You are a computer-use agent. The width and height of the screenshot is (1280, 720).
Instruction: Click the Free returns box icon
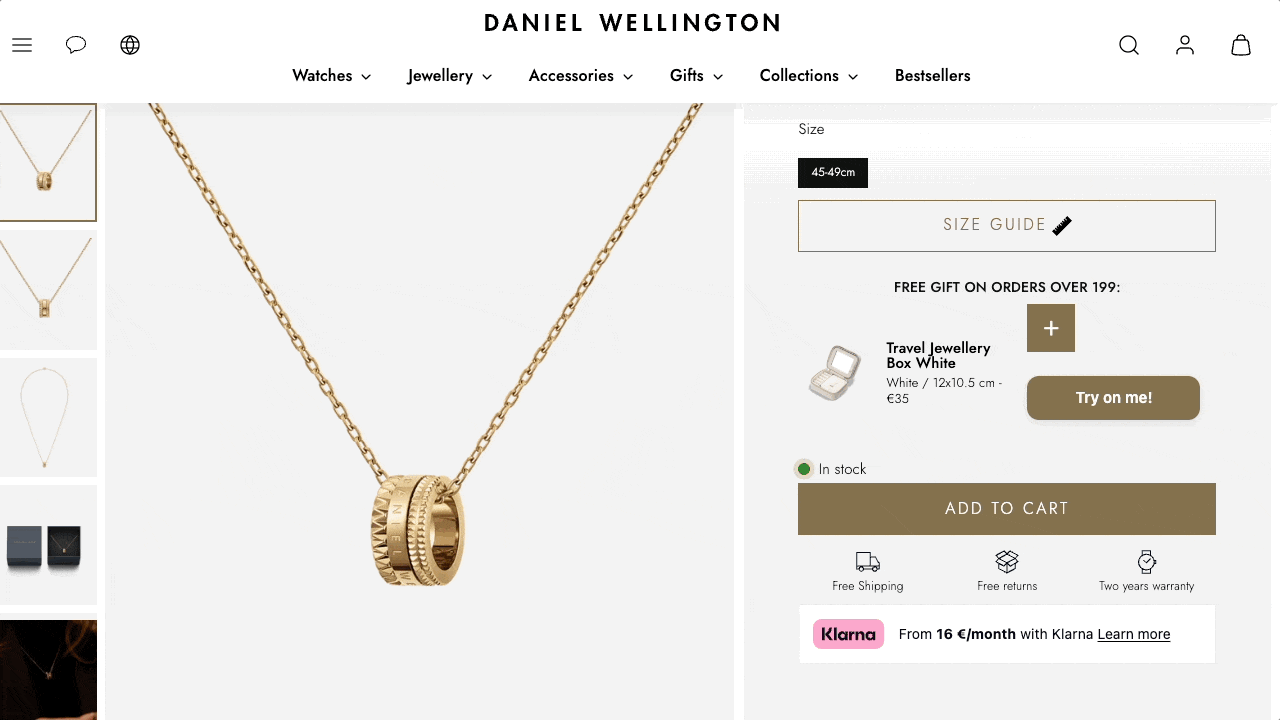[x=1007, y=561]
